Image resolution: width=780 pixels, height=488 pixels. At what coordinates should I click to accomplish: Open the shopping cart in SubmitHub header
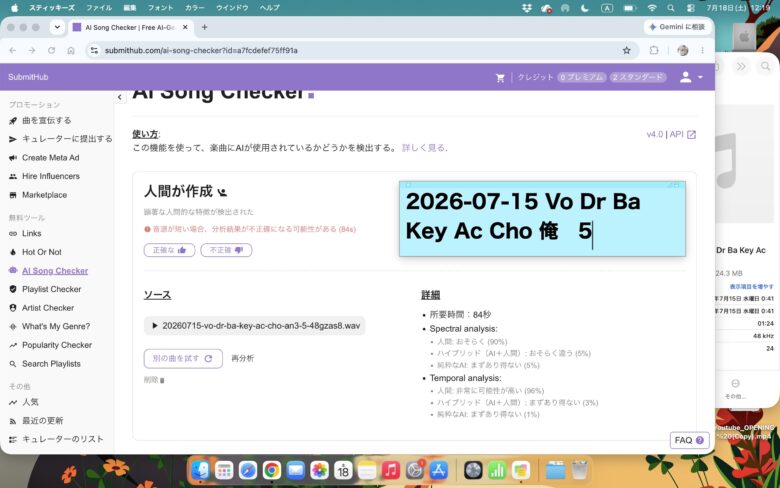tap(500, 78)
